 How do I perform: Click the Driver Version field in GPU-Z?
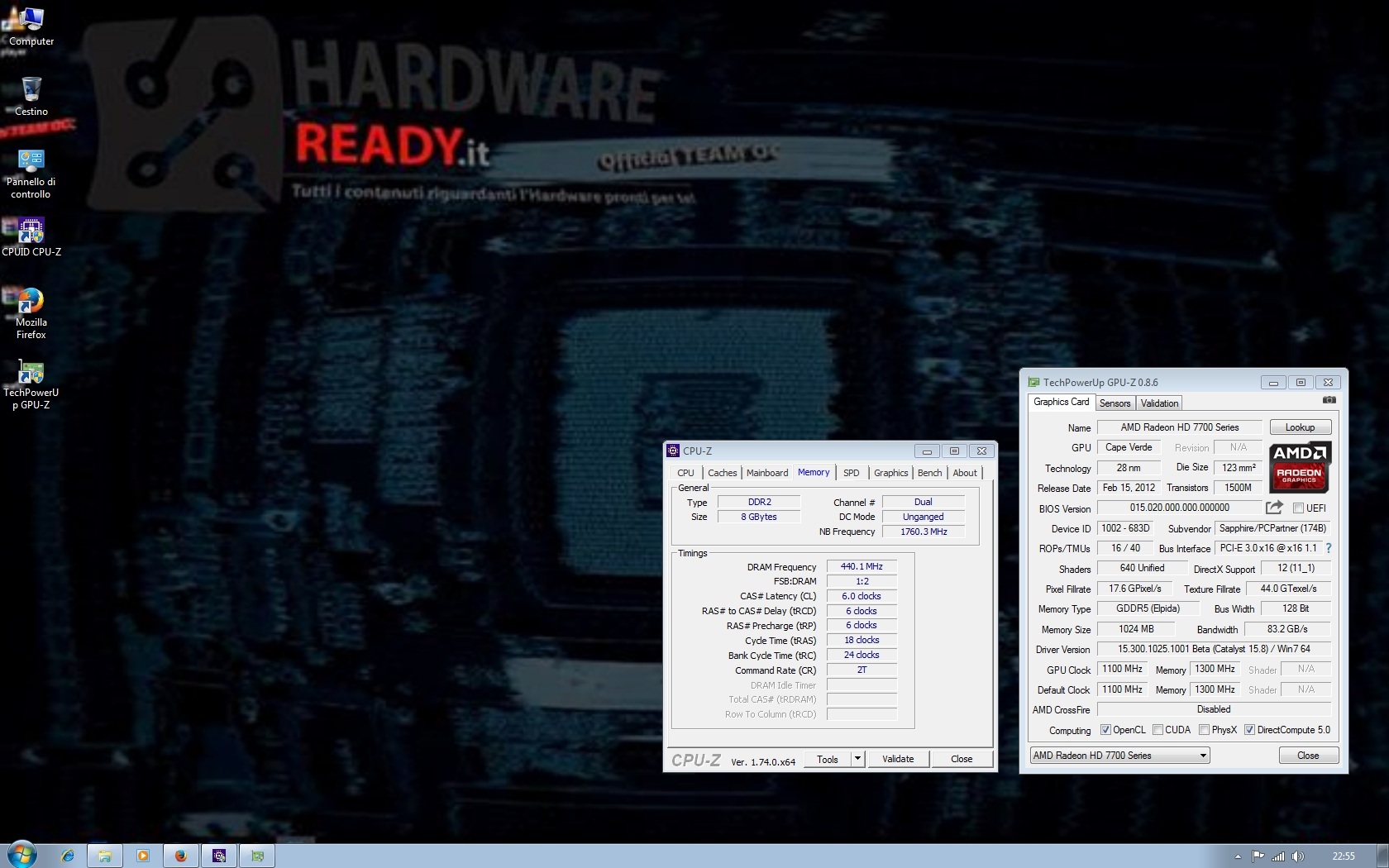coord(1214,649)
